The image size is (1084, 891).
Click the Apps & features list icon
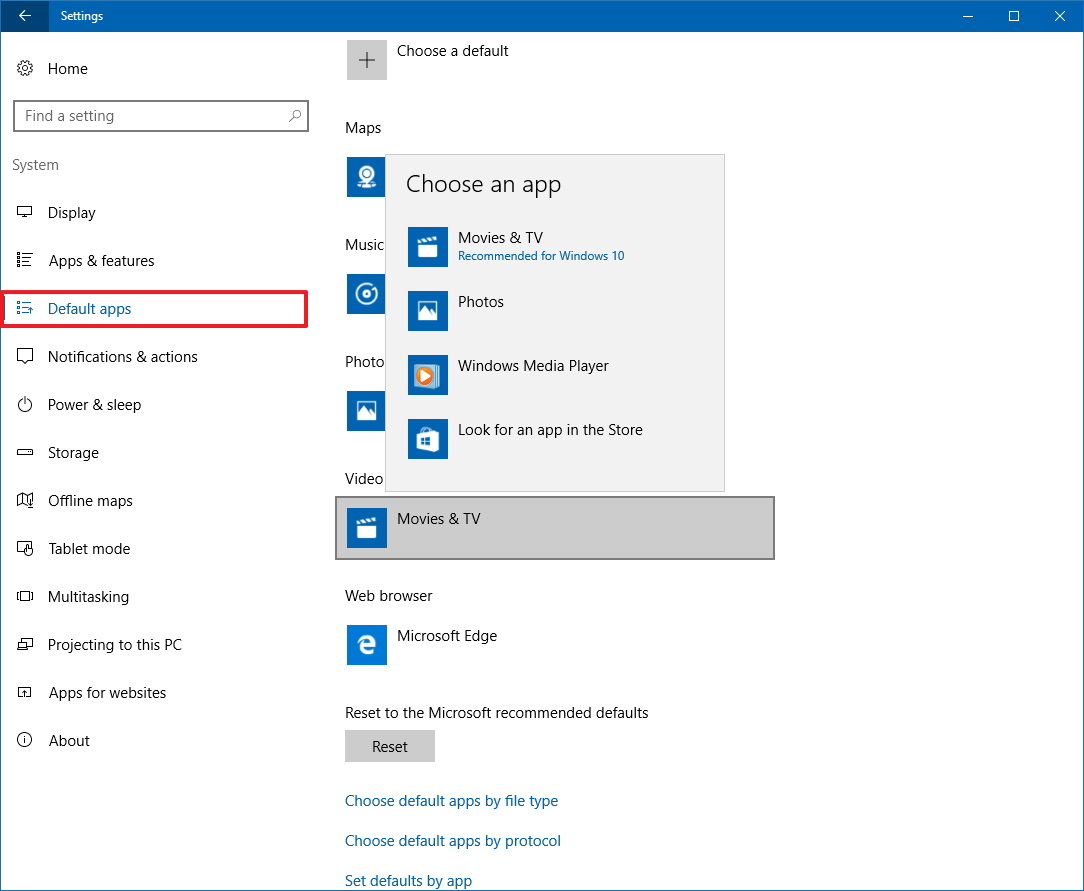point(25,260)
